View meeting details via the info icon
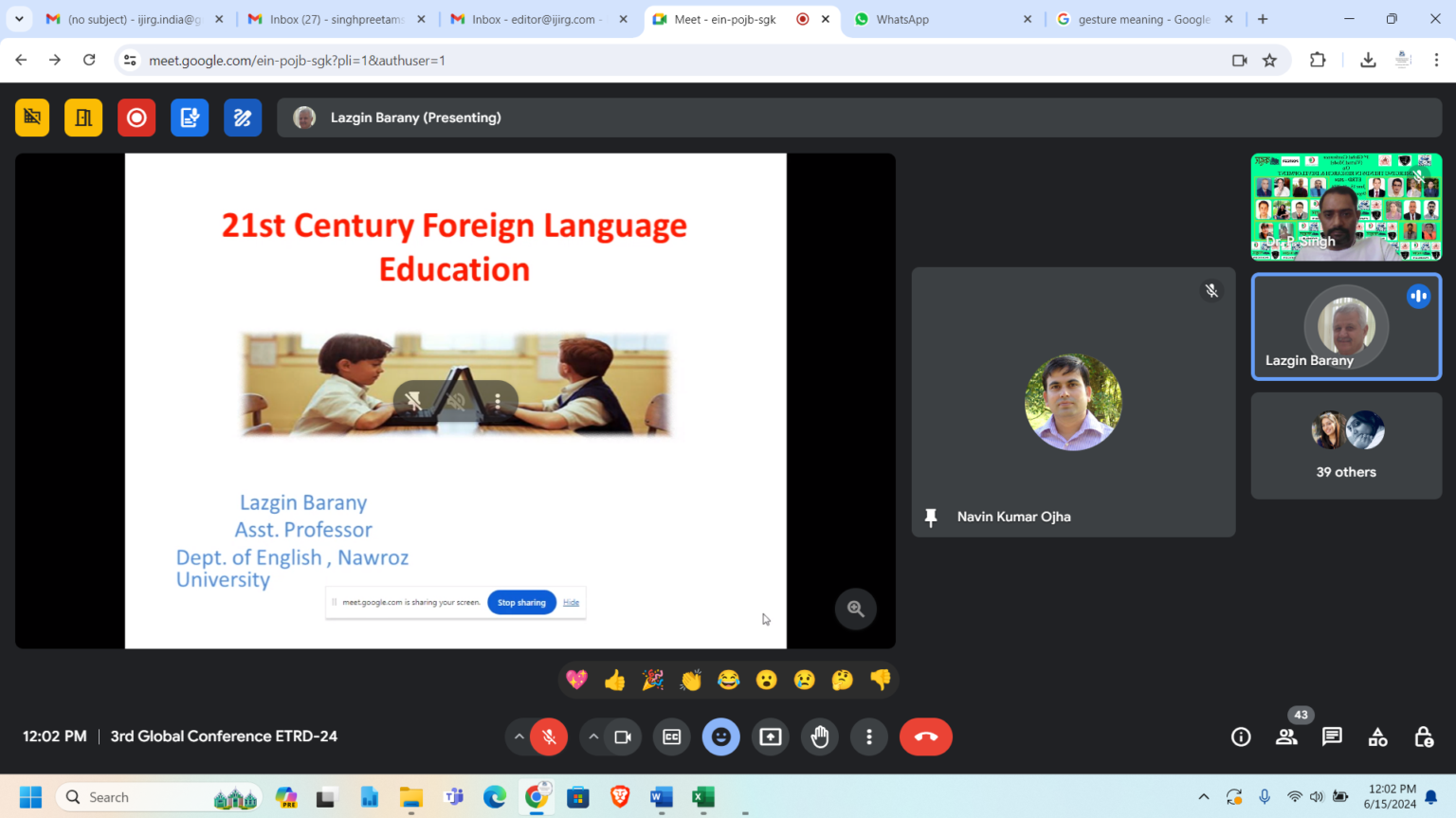Viewport: 1456px width, 818px height. [1240, 736]
